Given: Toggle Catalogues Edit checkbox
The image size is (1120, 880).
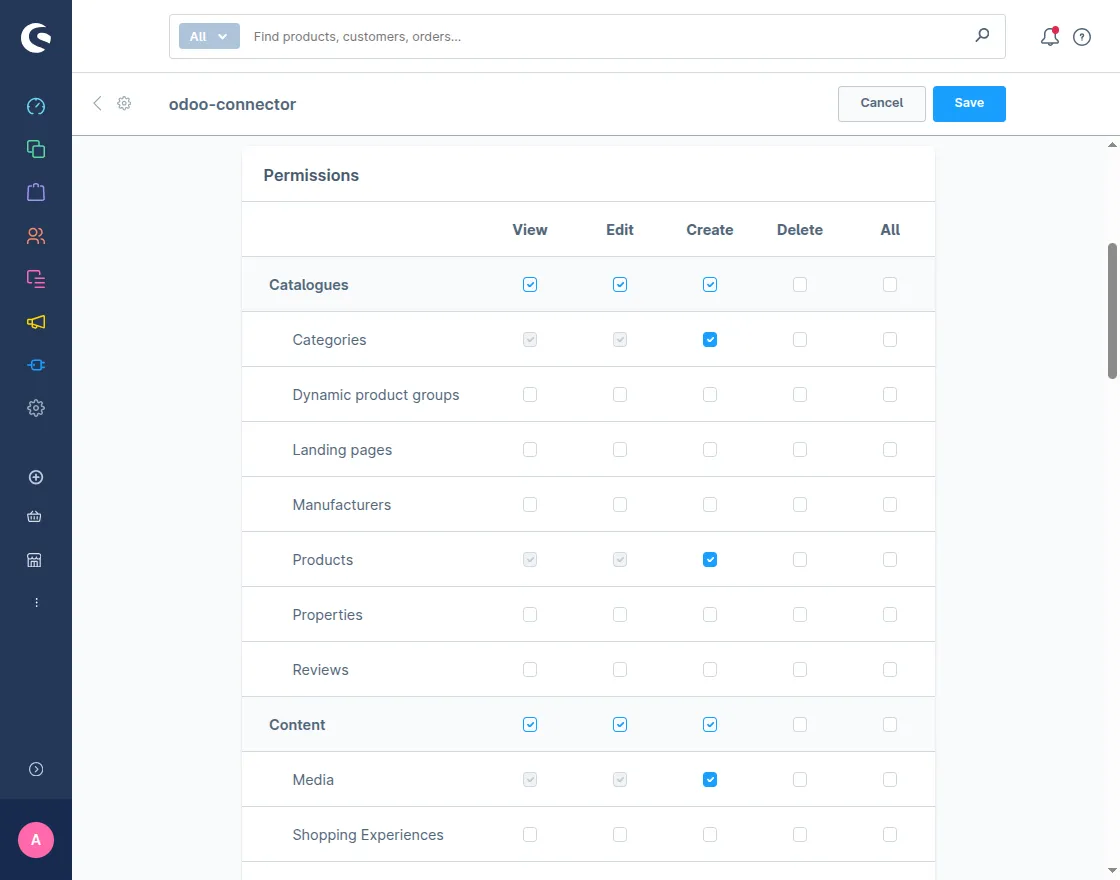Looking at the screenshot, I should coord(620,284).
